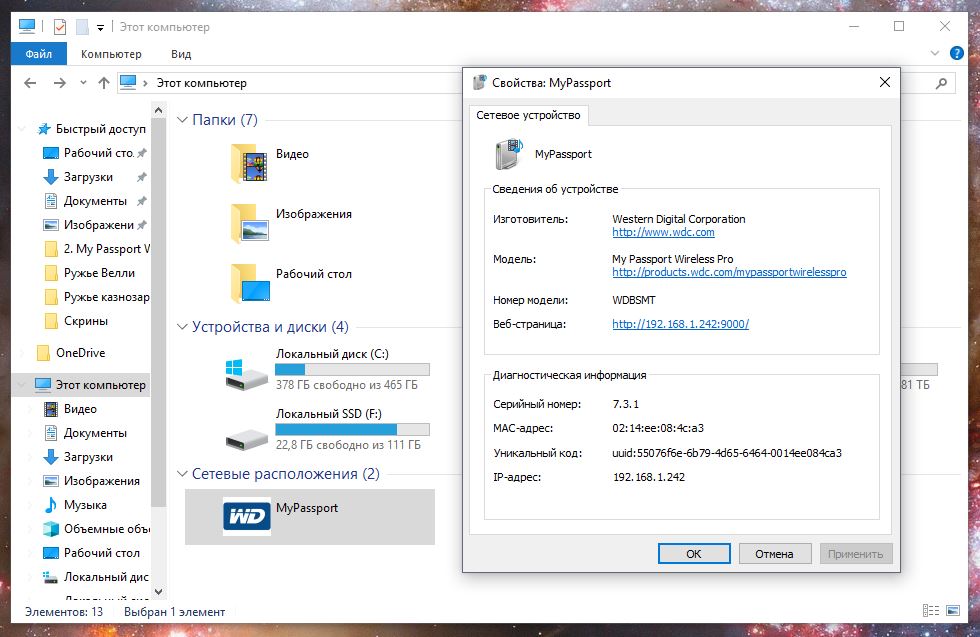Click the search magnifier icon
This screenshot has height=637, width=980.
pos(941,83)
